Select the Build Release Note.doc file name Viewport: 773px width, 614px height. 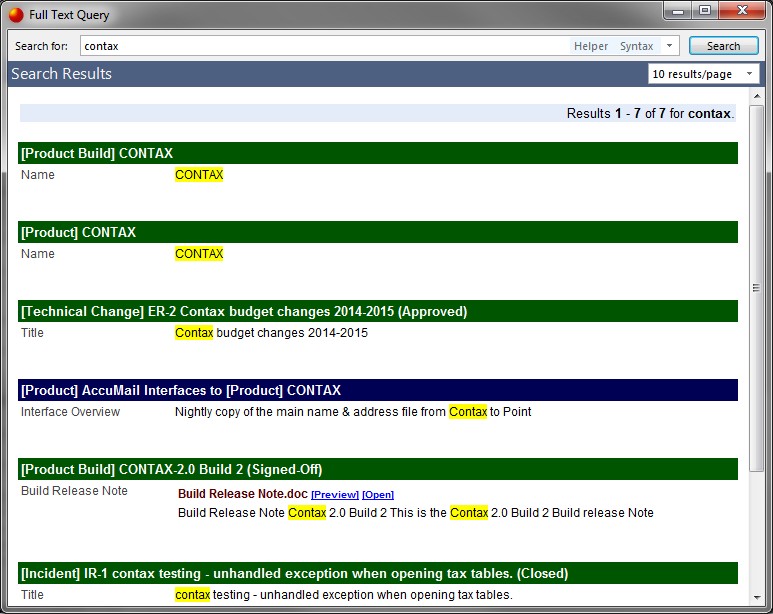pyautogui.click(x=243, y=494)
